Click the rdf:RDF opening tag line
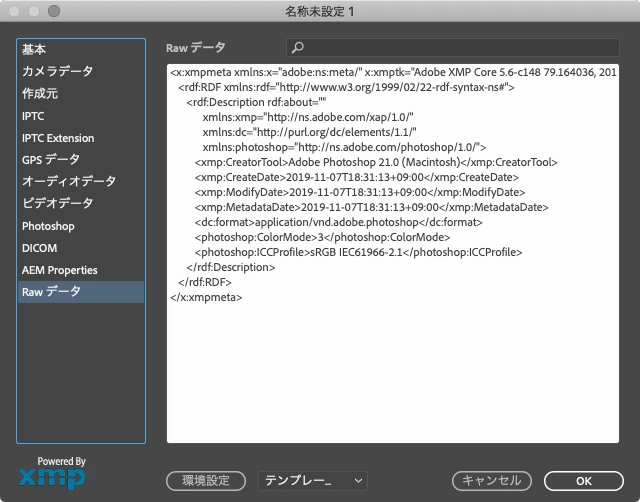 pyautogui.click(x=346, y=87)
